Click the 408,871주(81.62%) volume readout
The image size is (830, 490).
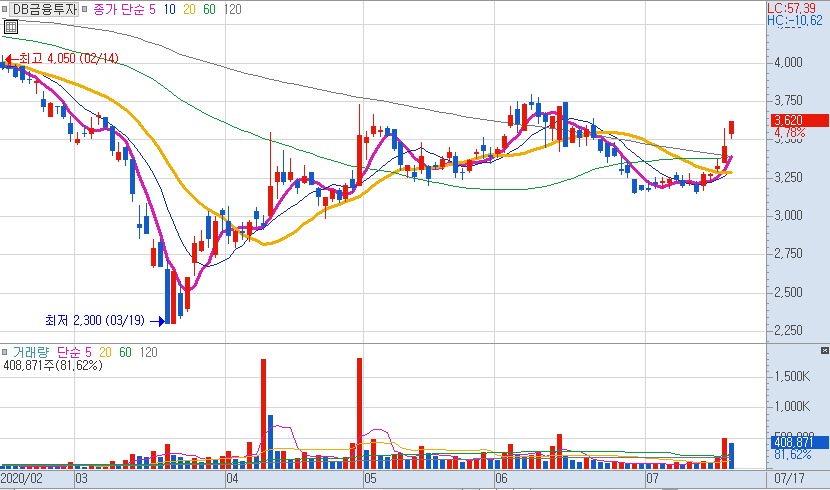[x=53, y=365]
